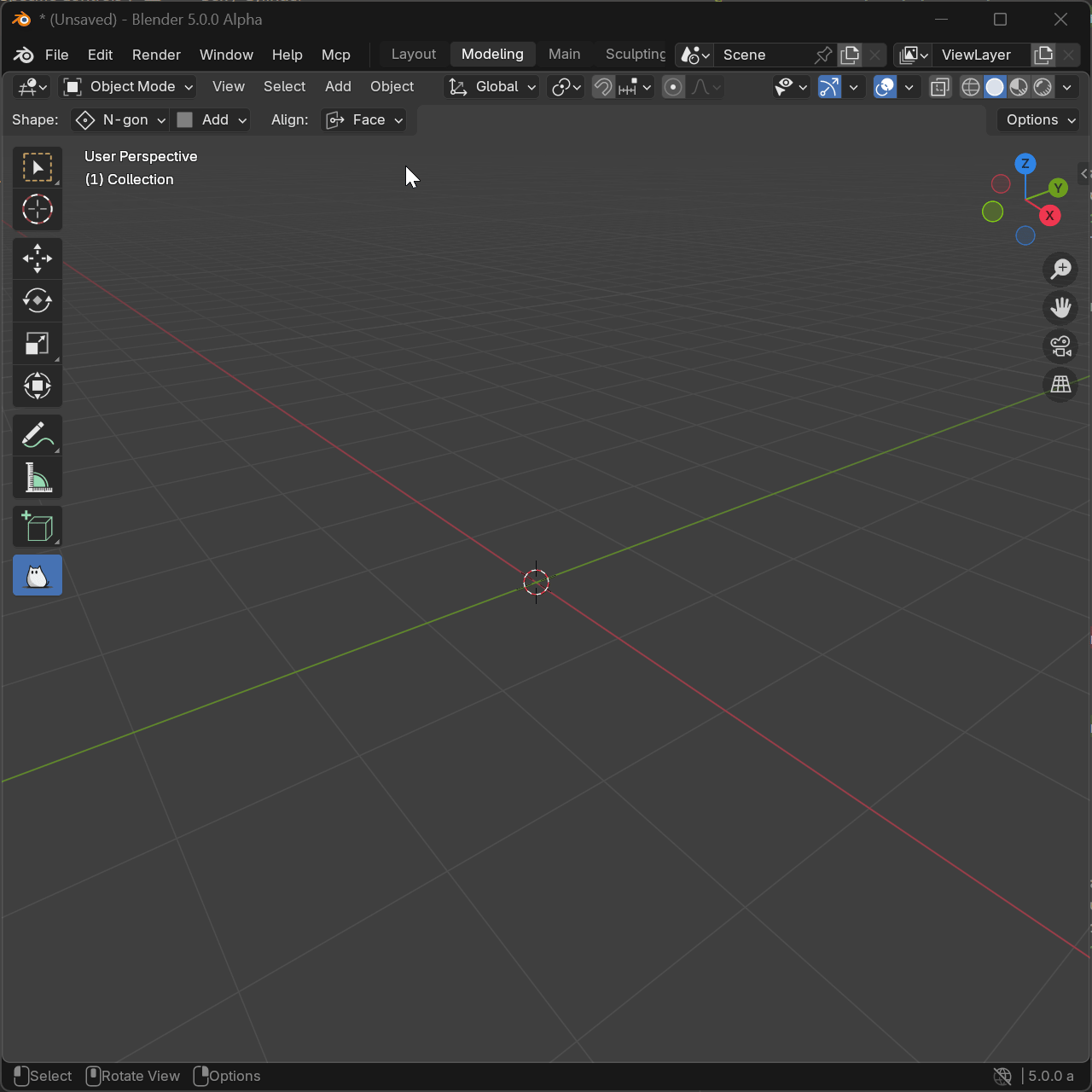Switch to the Sculpting workspace tab
This screenshot has height=1092, width=1092.
[x=635, y=55]
